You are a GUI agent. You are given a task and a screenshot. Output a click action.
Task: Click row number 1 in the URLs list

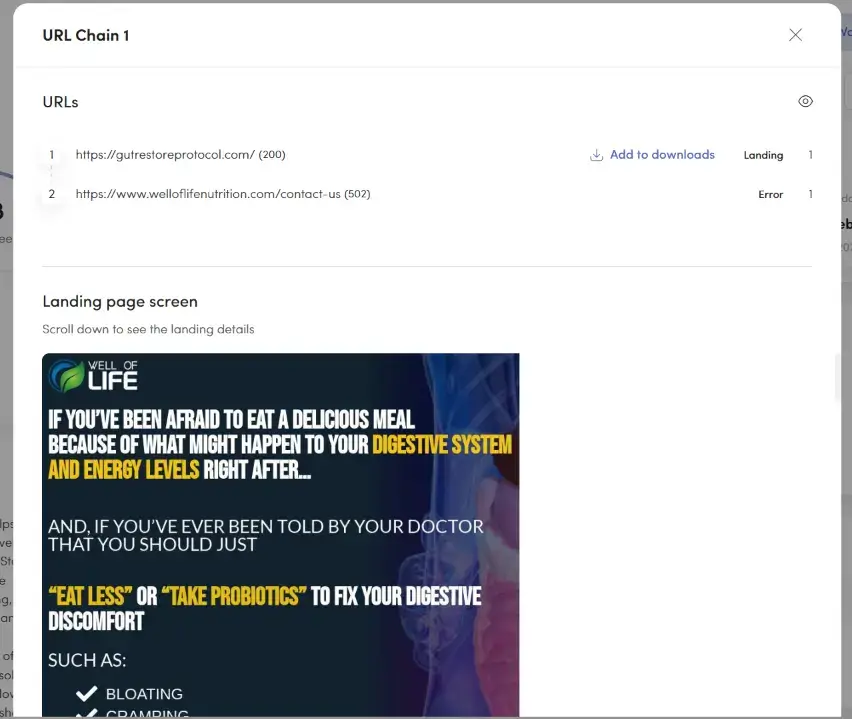point(52,154)
